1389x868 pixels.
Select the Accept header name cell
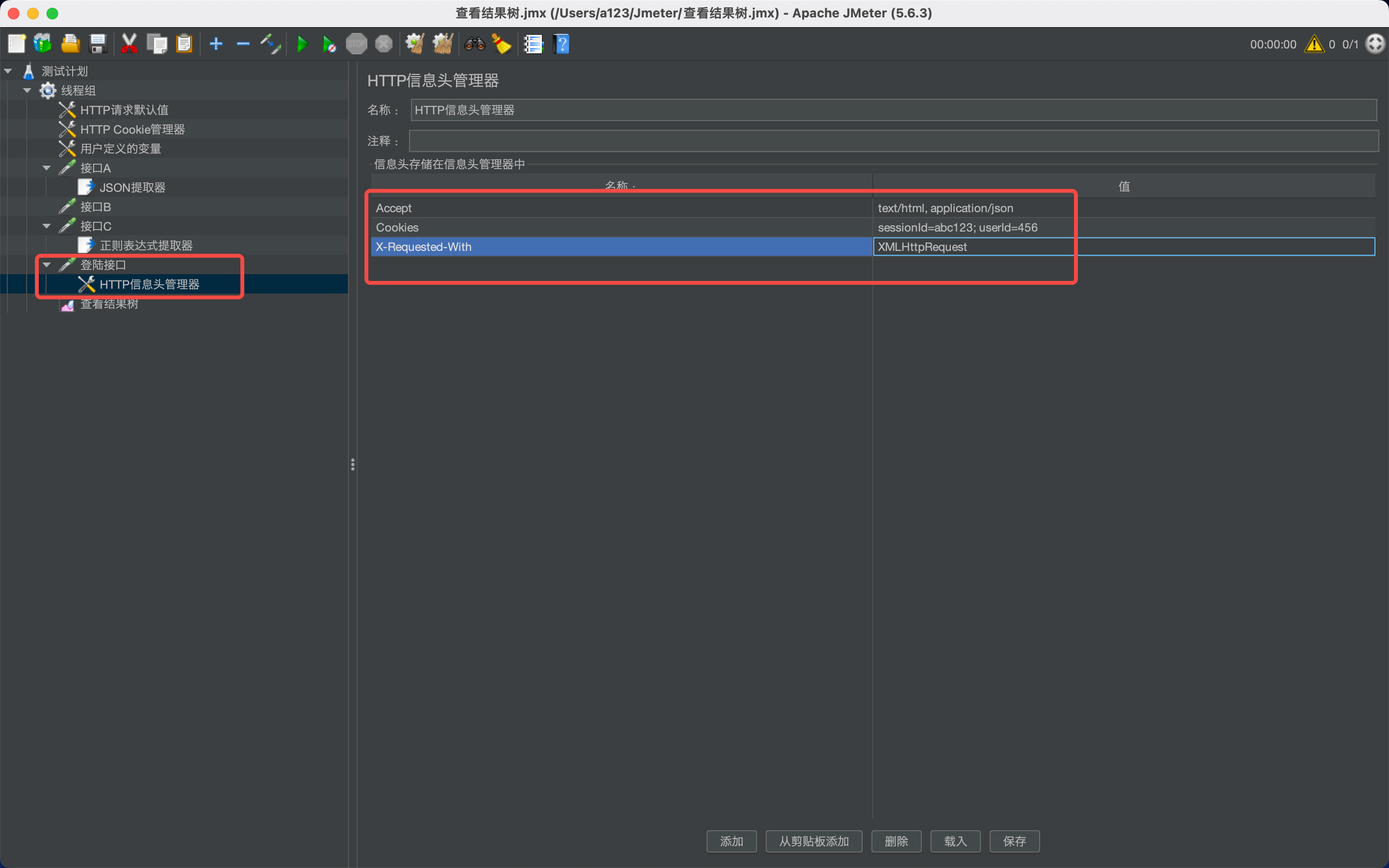click(621, 208)
